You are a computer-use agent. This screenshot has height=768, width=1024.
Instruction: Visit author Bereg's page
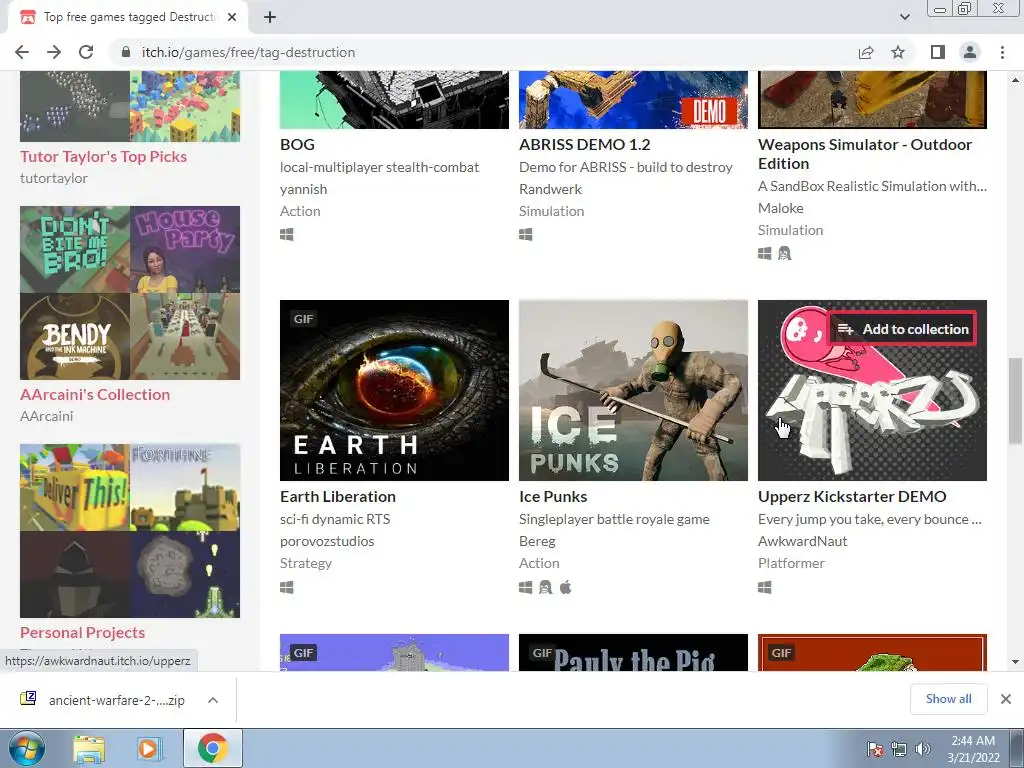click(x=537, y=541)
